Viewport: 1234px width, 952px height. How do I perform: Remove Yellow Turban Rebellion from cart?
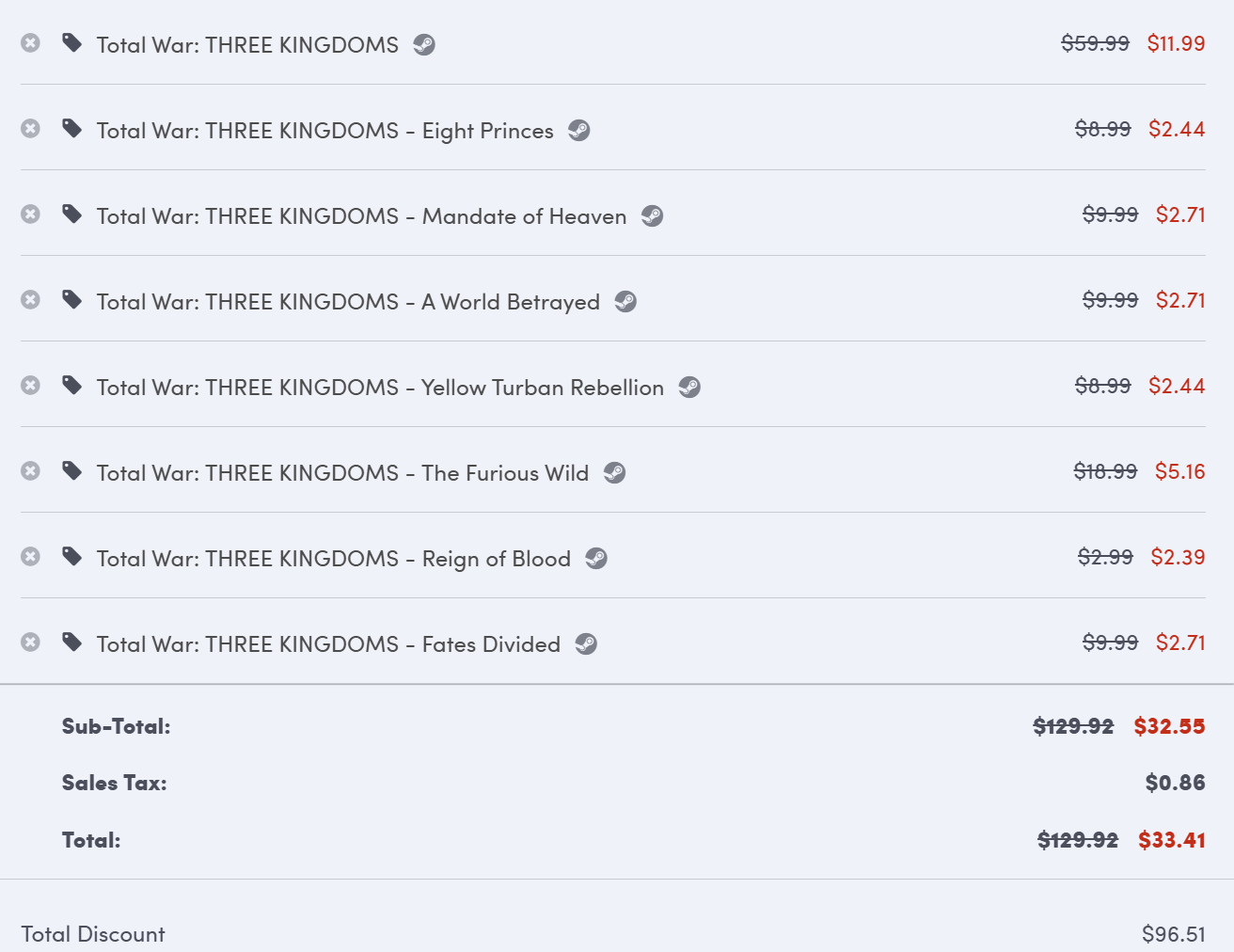(x=30, y=386)
